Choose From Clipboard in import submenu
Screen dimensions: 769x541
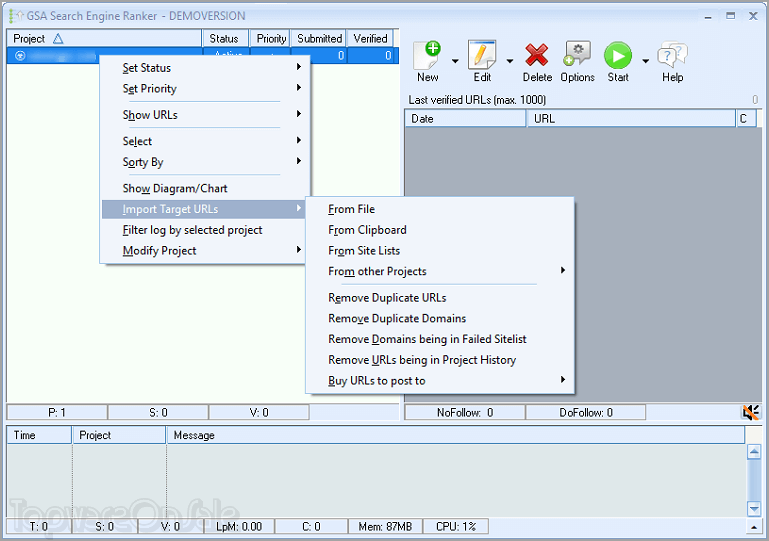[440, 230]
